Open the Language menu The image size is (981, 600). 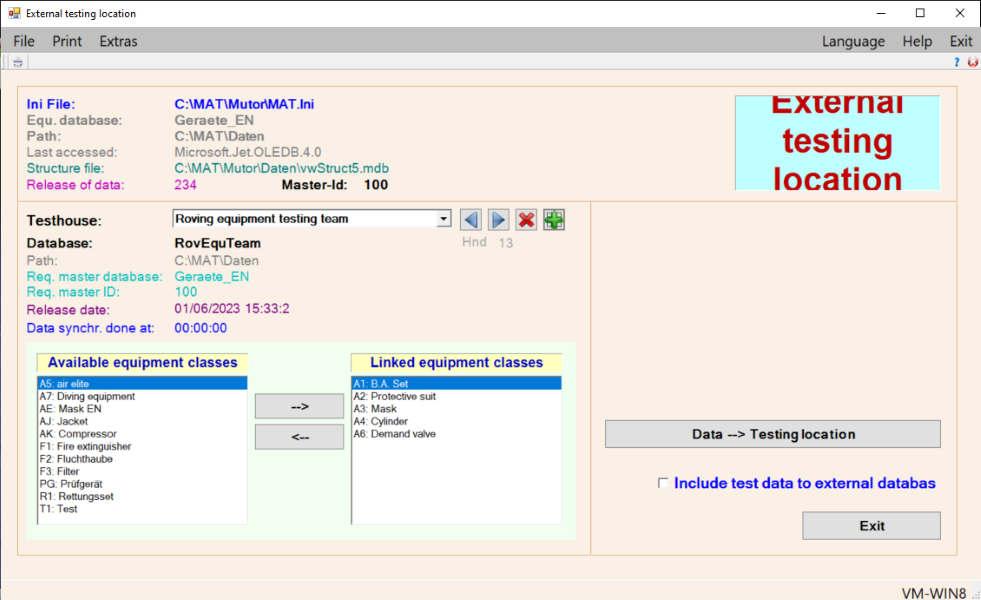[x=852, y=41]
